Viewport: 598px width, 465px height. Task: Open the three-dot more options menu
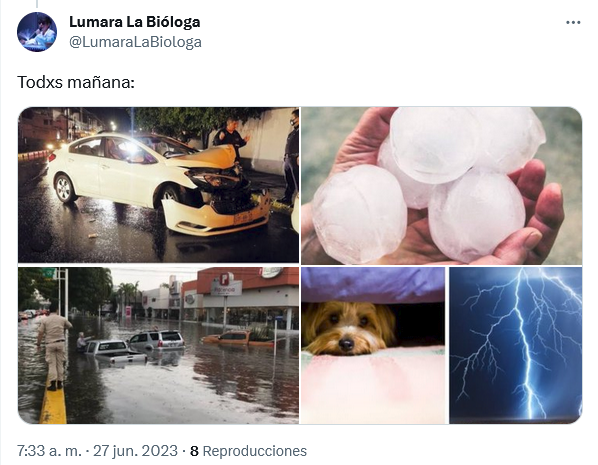(x=573, y=23)
